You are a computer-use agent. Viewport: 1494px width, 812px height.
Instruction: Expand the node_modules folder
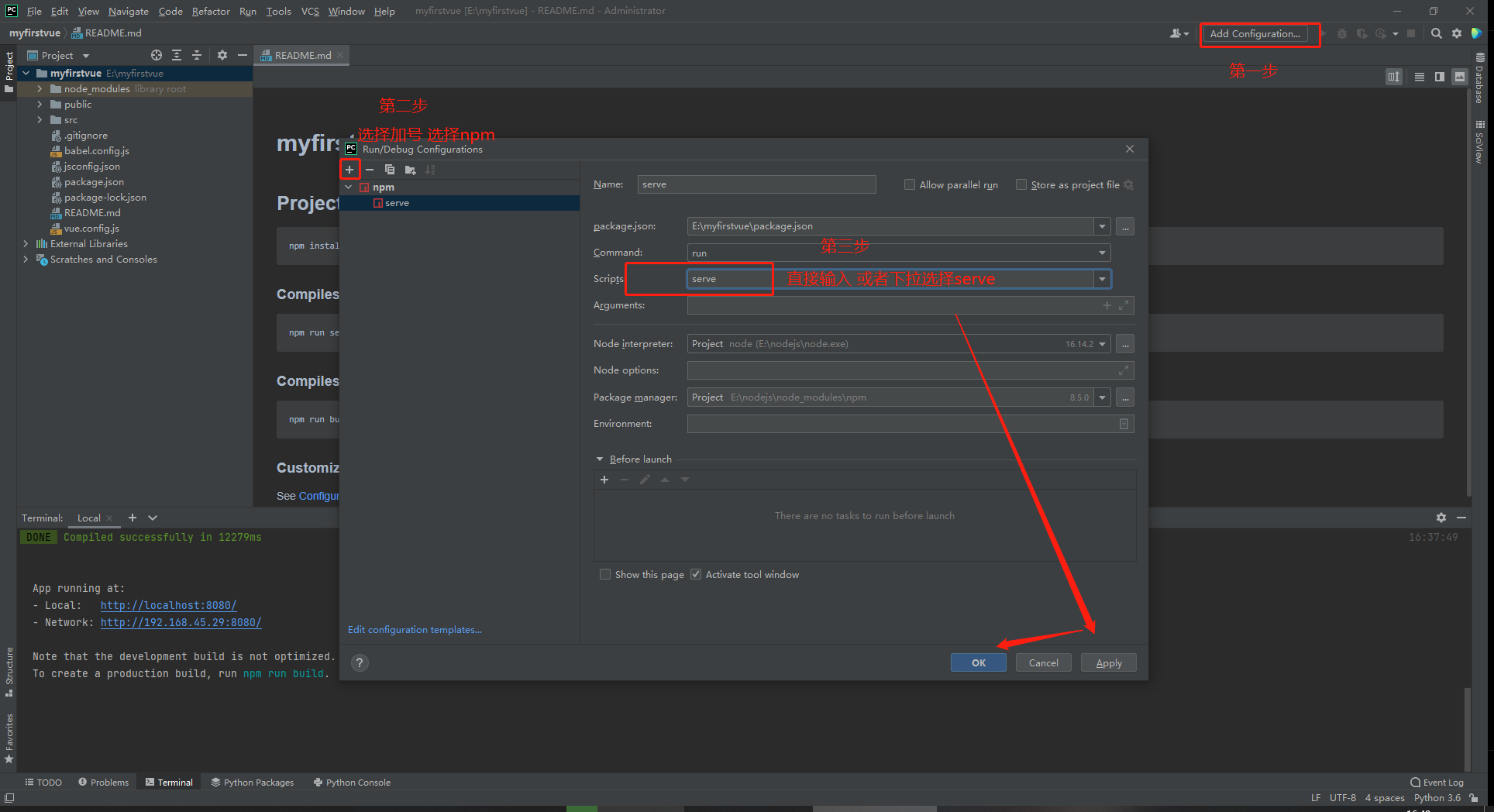pyautogui.click(x=40, y=89)
